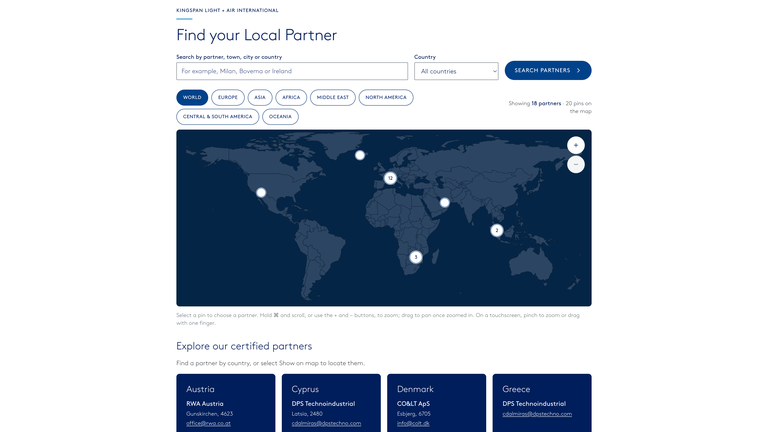Open the cluster pin labeled 2 in Southeast Asia
Screen dimensions: 768x432
coord(497,230)
